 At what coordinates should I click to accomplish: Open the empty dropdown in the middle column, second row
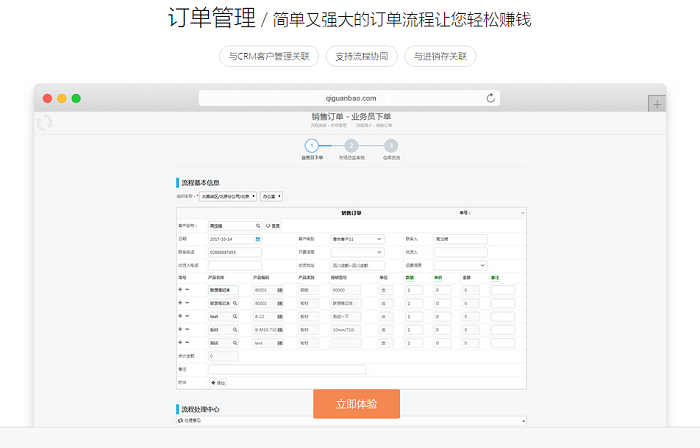(357, 252)
